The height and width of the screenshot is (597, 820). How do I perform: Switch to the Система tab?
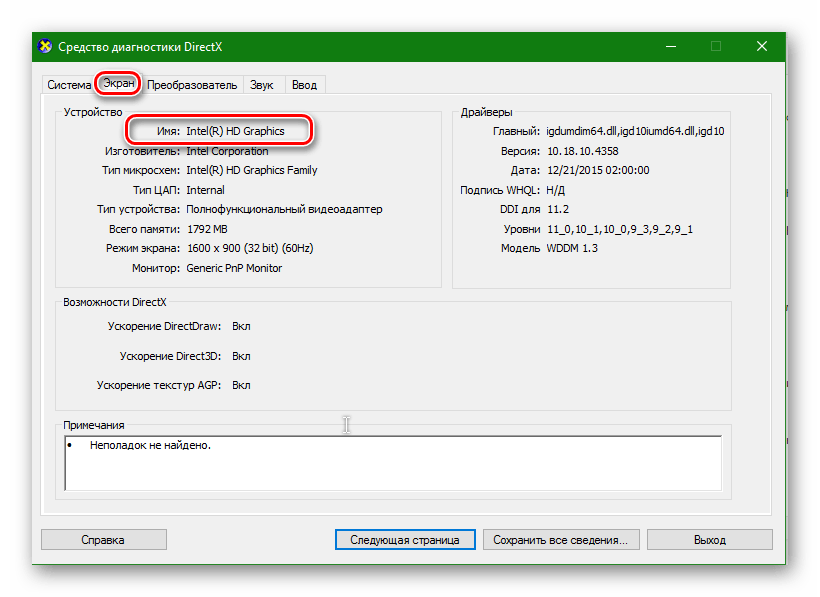click(x=69, y=85)
